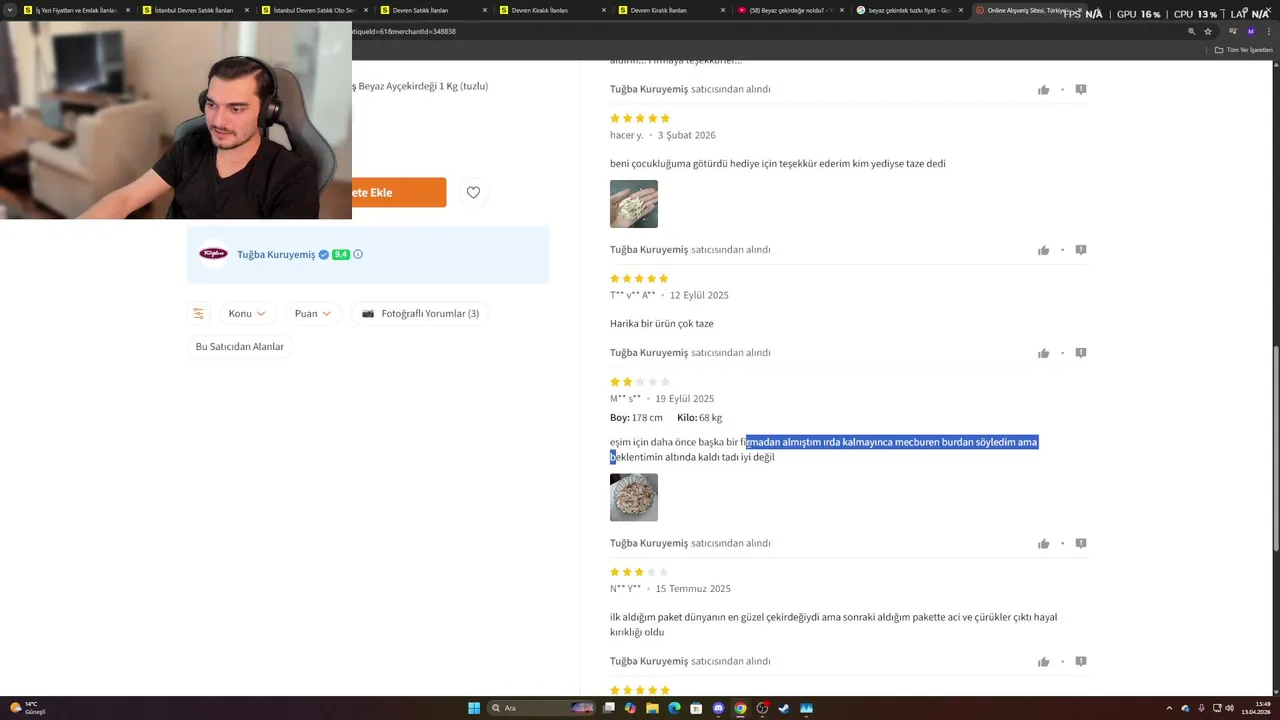The height and width of the screenshot is (720, 1280).
Task: Expand the Puan rating filter dropdown
Action: [x=313, y=313]
